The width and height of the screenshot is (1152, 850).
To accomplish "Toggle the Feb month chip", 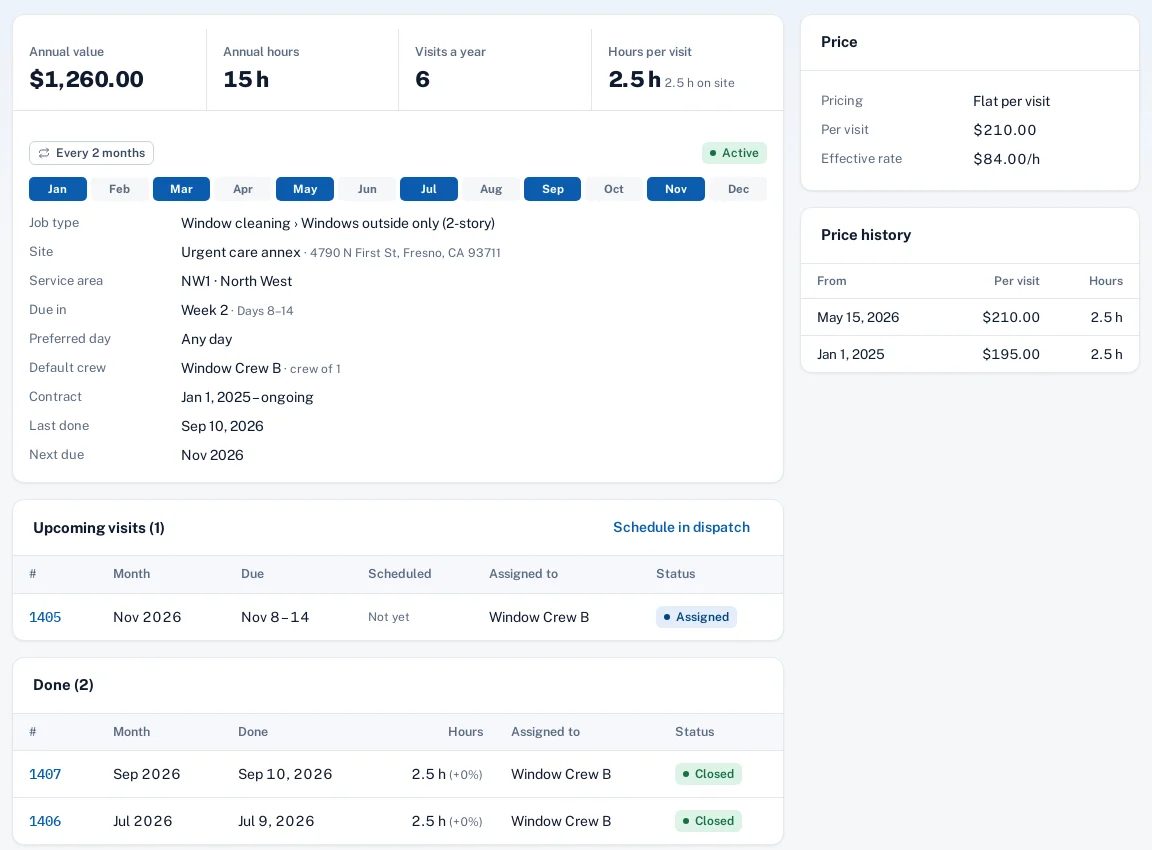I will coord(120,189).
